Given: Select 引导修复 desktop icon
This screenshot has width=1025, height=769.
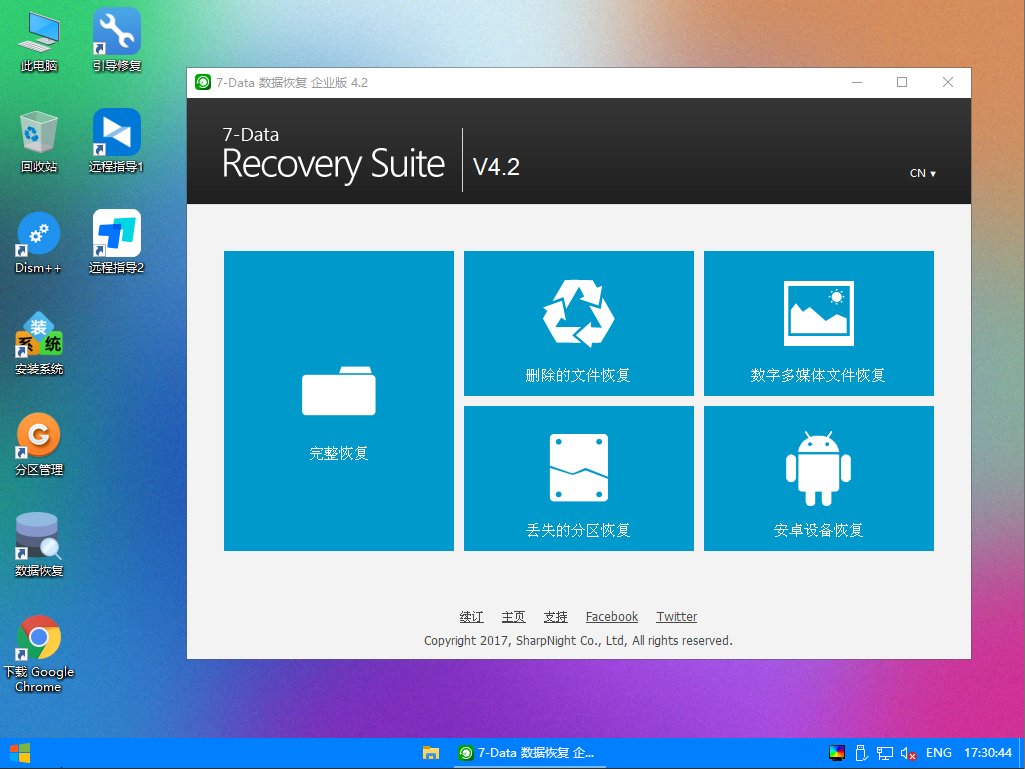Looking at the screenshot, I should [x=117, y=41].
